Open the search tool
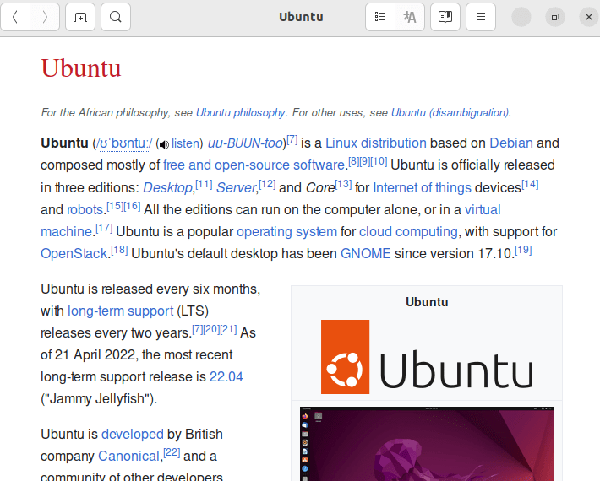The height and width of the screenshot is (481, 600). (116, 17)
